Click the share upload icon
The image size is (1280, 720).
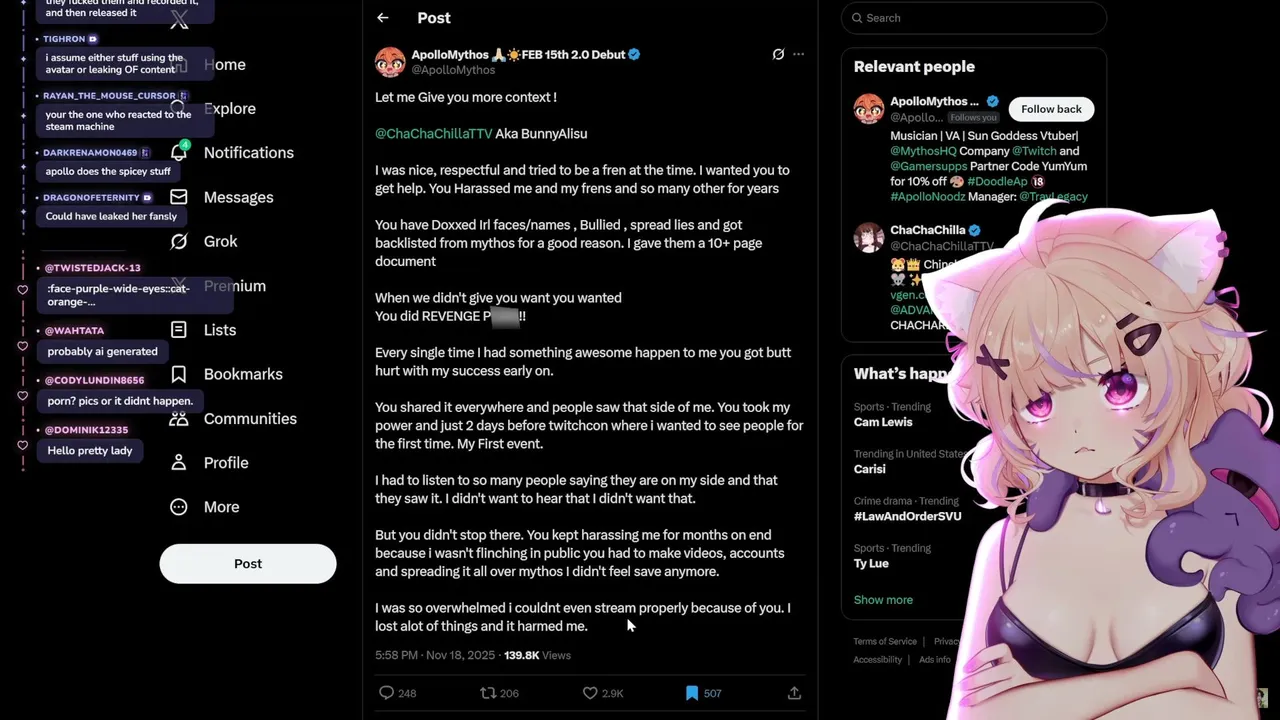click(x=794, y=693)
